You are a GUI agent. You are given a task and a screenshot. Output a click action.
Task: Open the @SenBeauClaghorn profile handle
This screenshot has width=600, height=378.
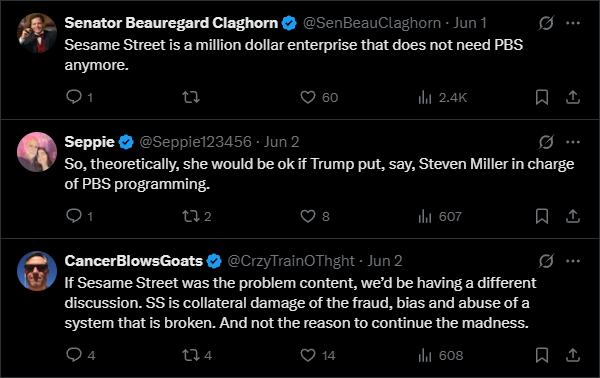pyautogui.click(x=372, y=23)
